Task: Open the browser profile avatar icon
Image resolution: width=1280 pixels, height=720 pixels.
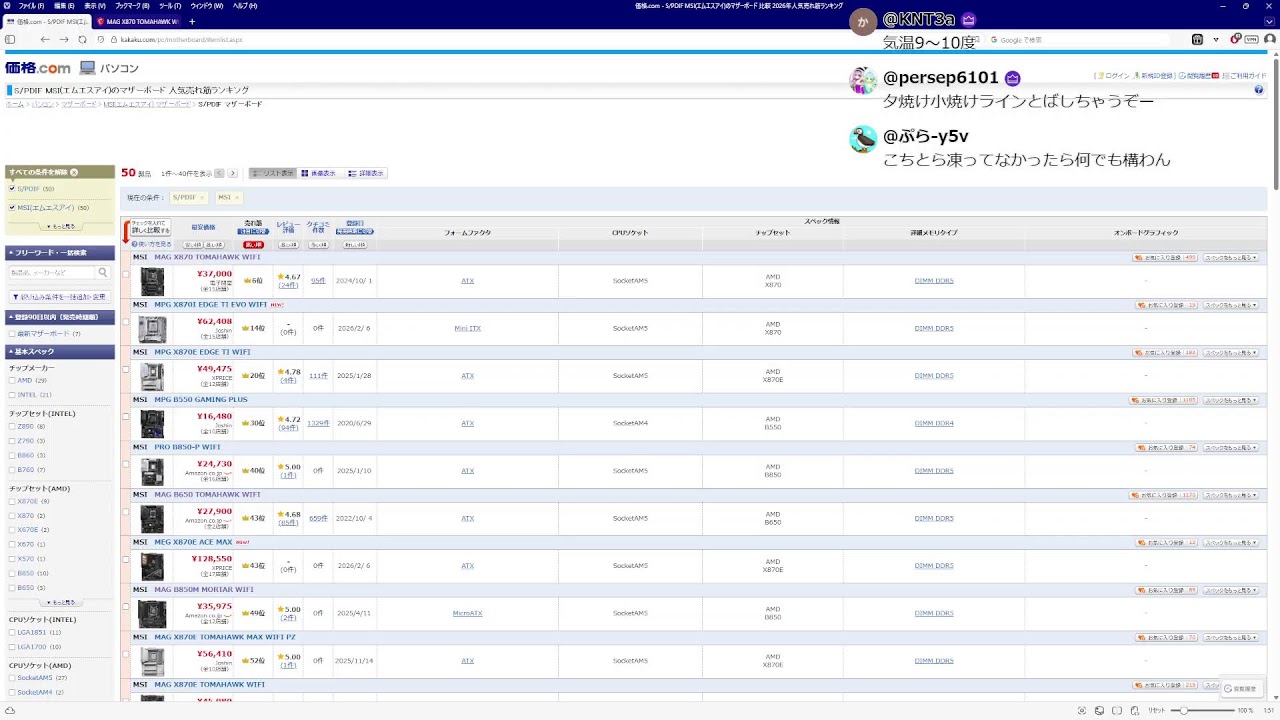Action: pos(1268,39)
